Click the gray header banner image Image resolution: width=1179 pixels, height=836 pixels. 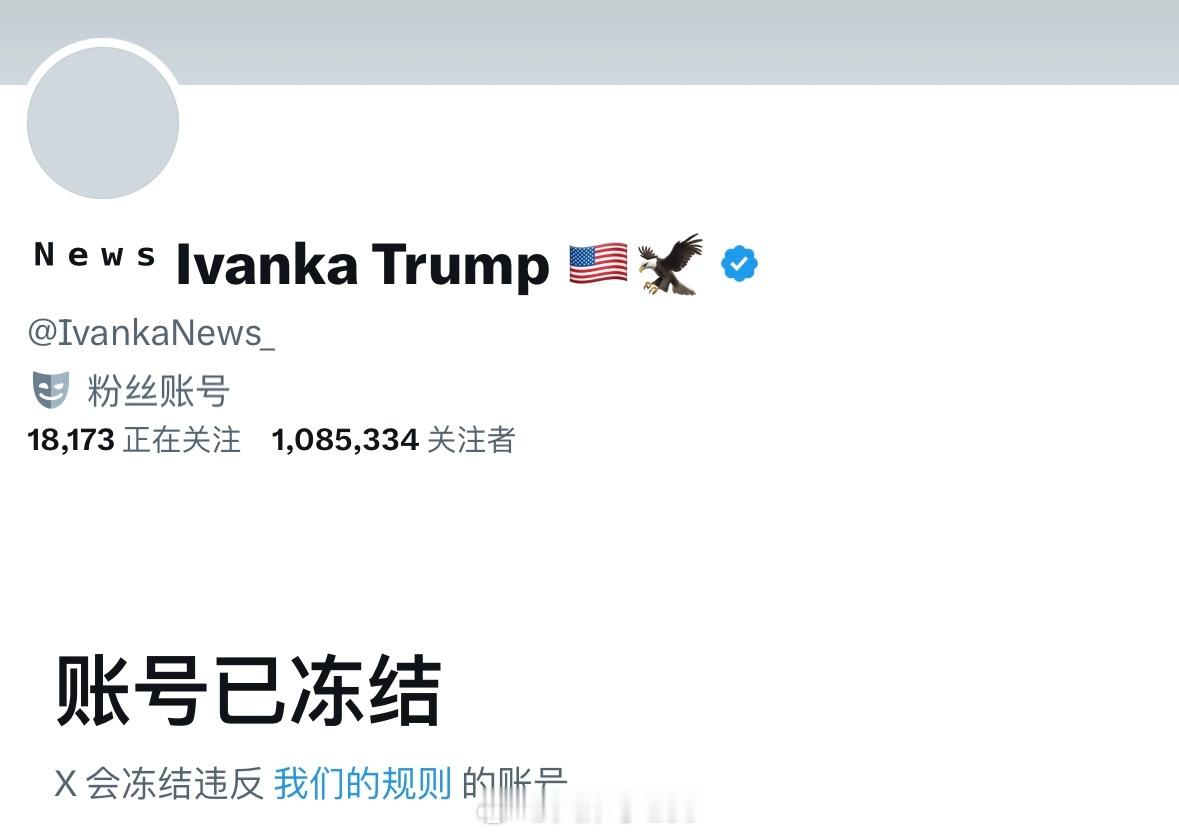[x=590, y=42]
